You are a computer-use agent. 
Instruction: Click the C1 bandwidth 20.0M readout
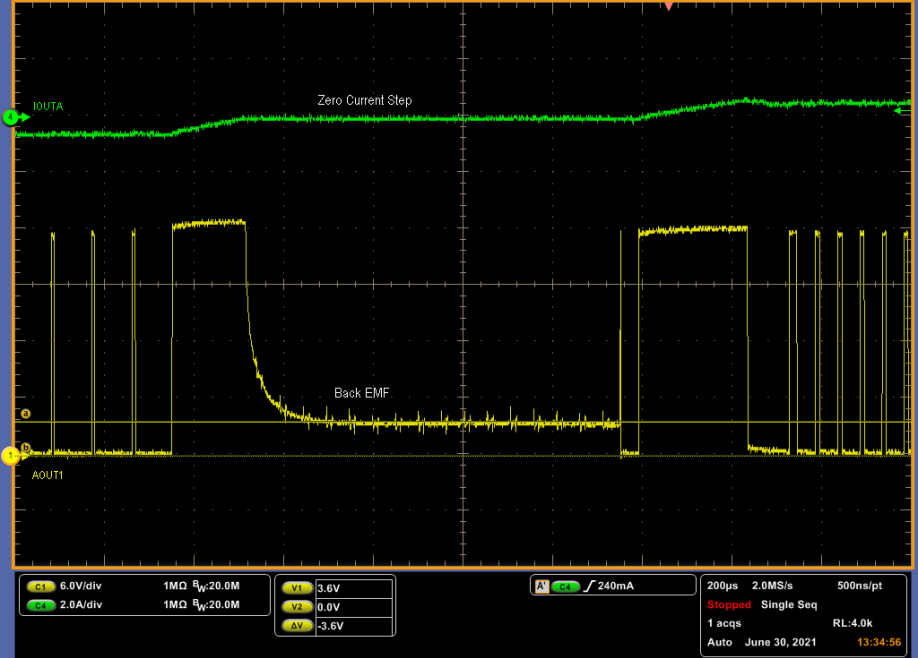click(216, 587)
